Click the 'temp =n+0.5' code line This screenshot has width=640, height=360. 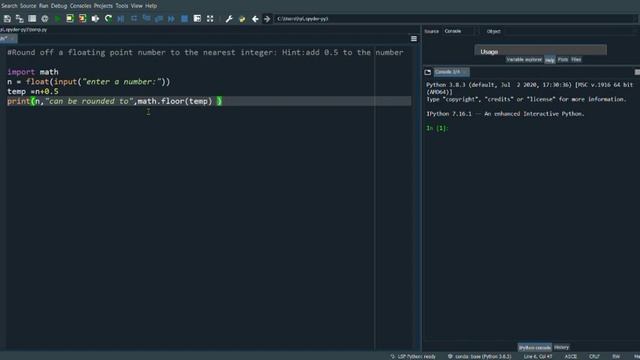pos(33,91)
